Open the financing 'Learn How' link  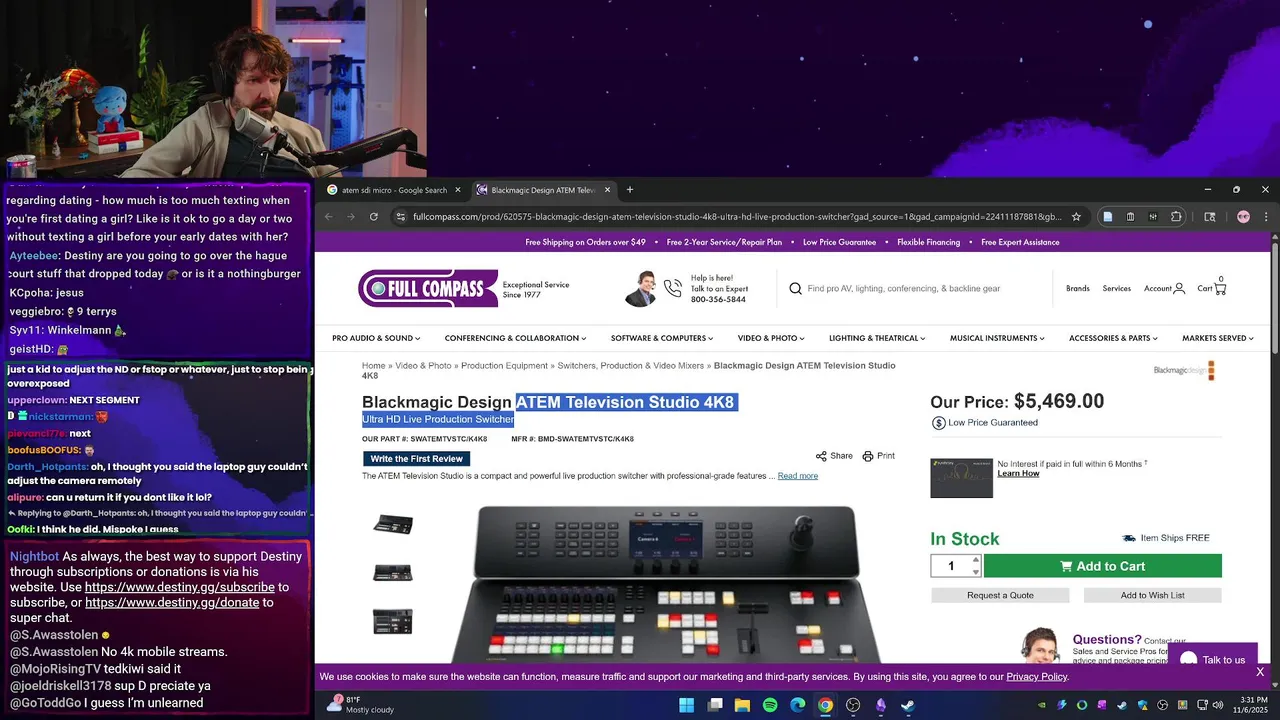(1018, 473)
